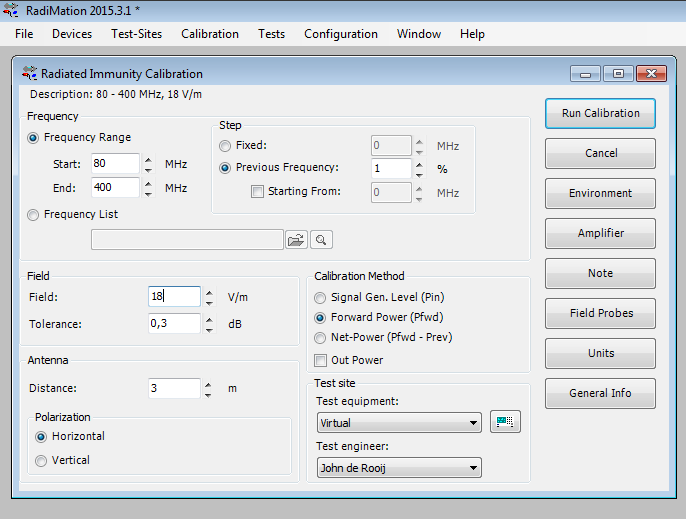
Task: Maximize the Radiated Immunity Calibration window
Action: (618, 74)
